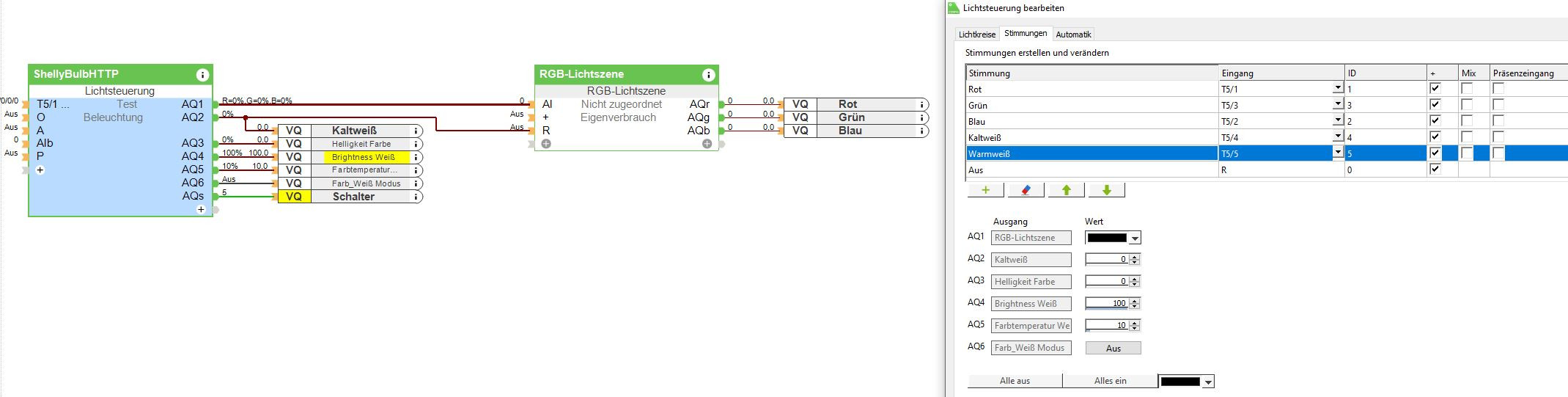
Task: Click Alles ein button
Action: tap(1110, 381)
